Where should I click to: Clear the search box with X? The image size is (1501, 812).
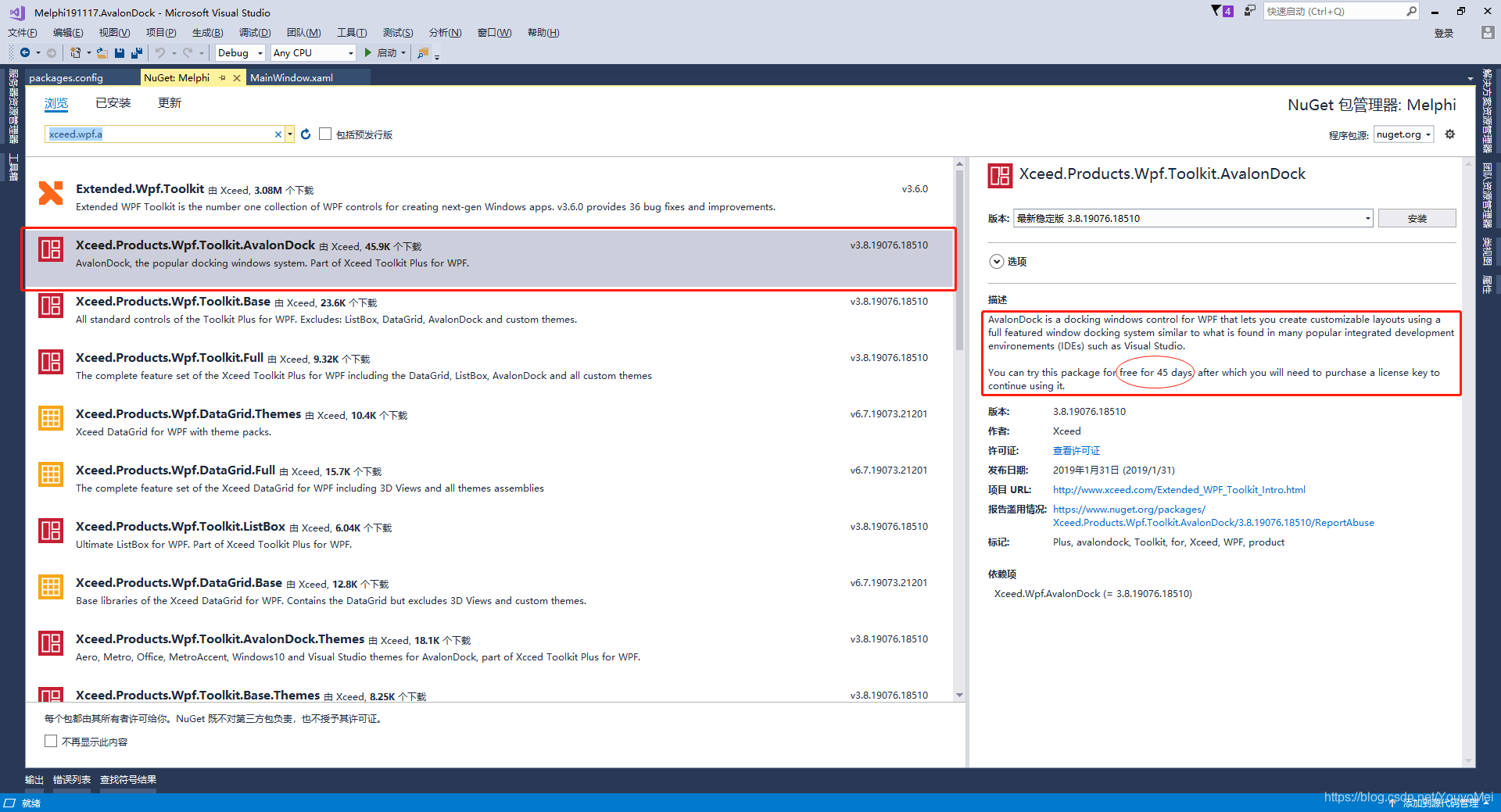tap(278, 134)
